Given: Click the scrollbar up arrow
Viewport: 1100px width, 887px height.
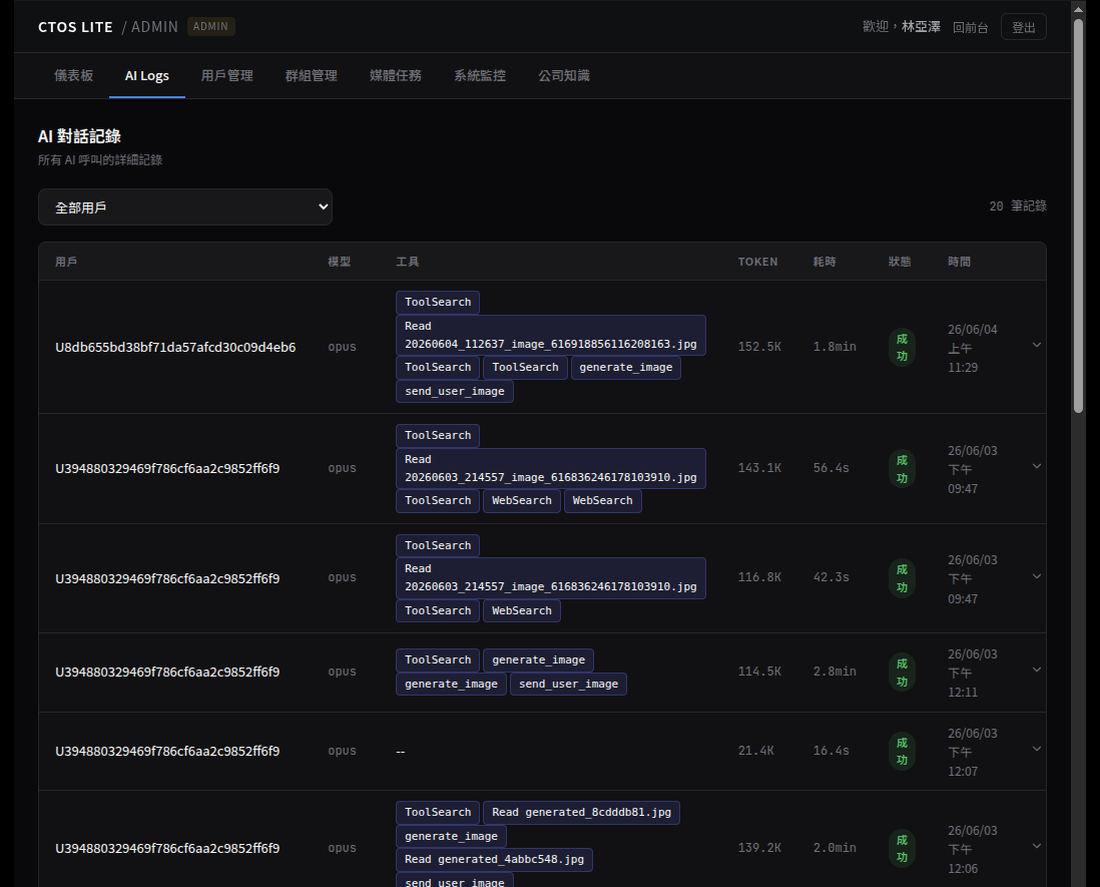Looking at the screenshot, I should click(x=1078, y=8).
